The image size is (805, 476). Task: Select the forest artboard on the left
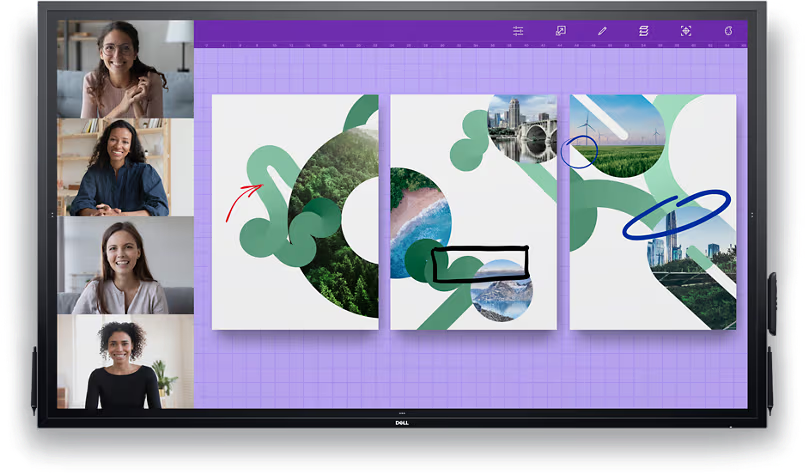(295, 212)
